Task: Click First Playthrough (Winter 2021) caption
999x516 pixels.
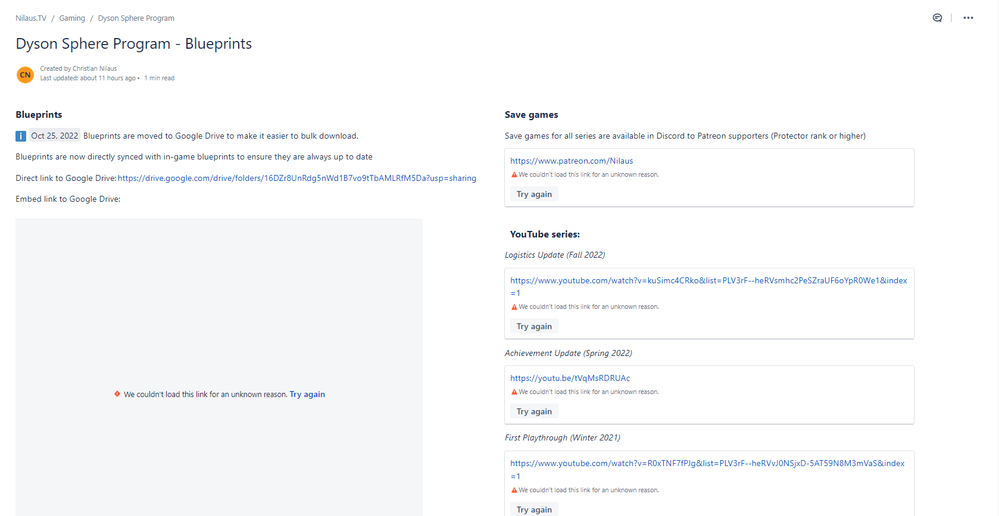Action: coord(563,438)
